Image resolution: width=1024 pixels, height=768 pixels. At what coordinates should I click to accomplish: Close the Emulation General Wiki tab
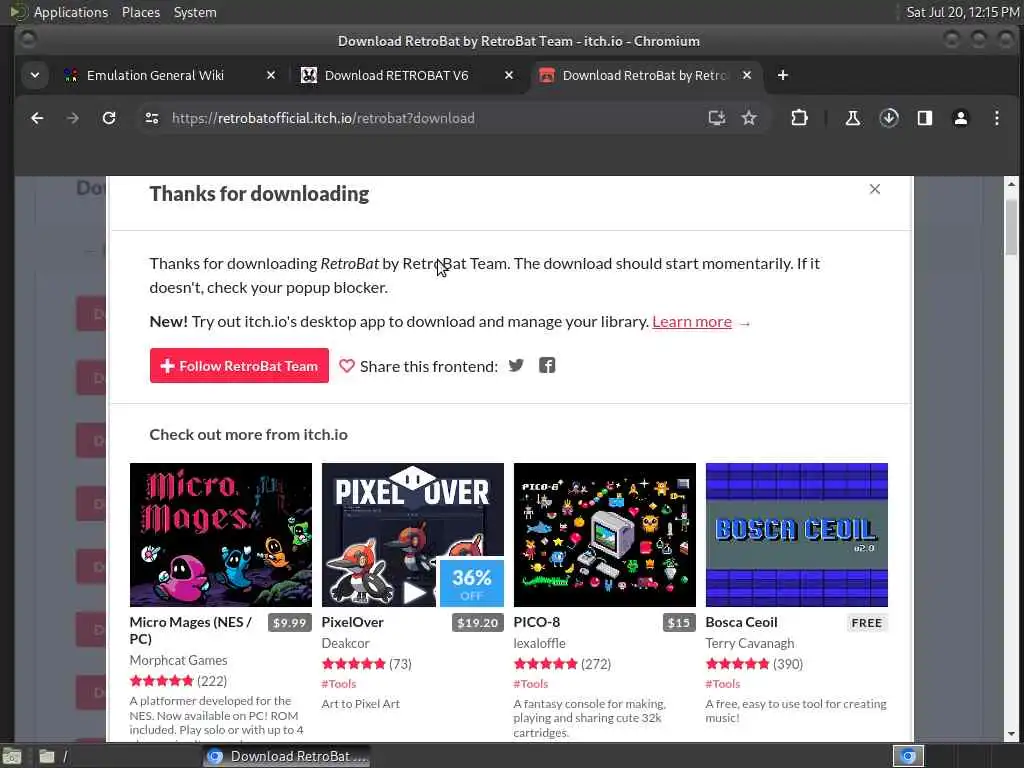pos(271,75)
